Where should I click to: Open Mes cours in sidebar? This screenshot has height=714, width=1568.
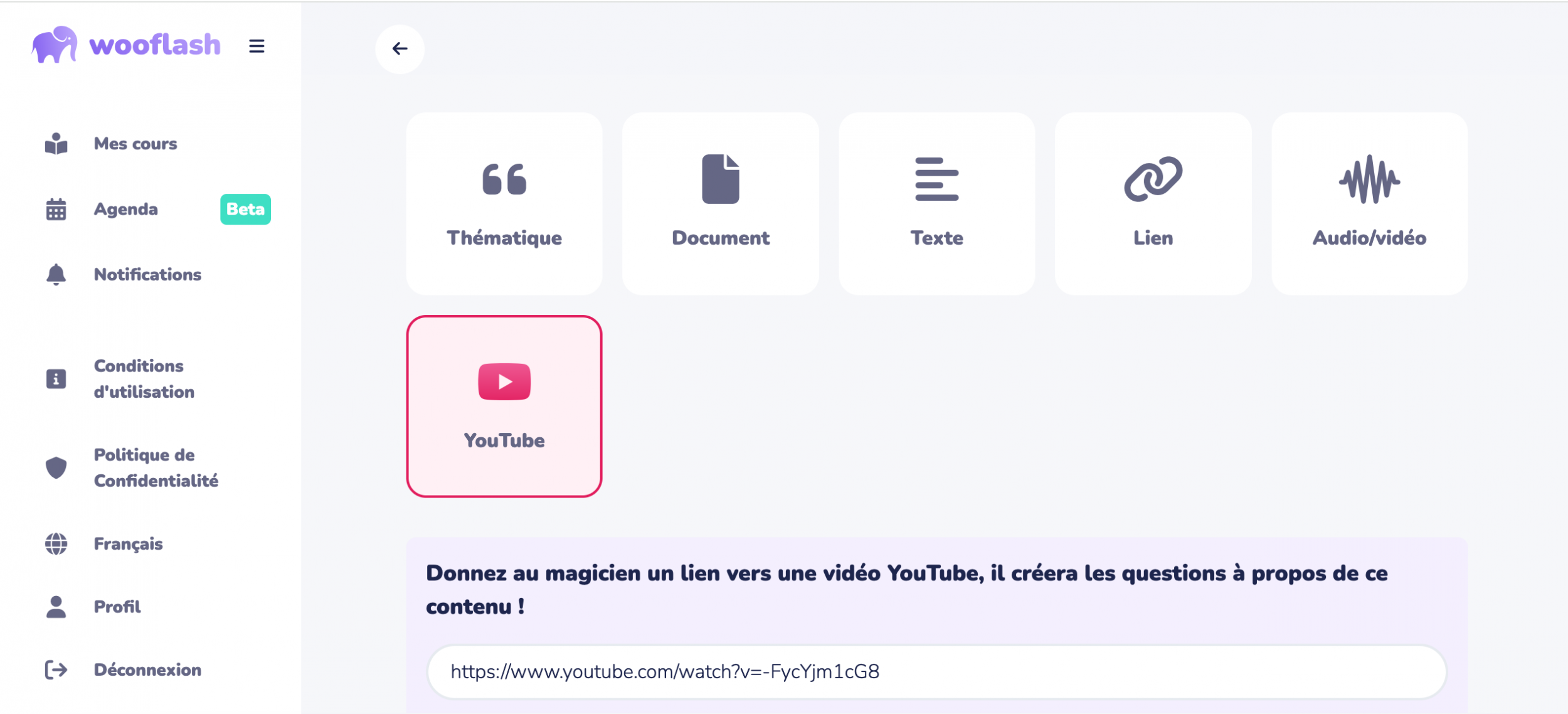135,144
